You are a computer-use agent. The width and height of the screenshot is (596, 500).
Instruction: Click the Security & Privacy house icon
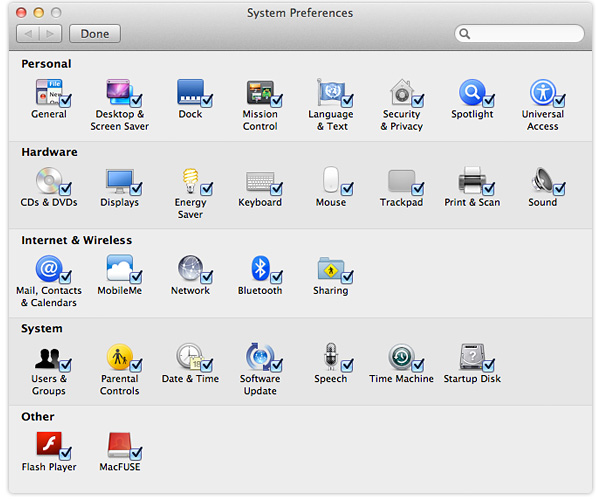[401, 92]
